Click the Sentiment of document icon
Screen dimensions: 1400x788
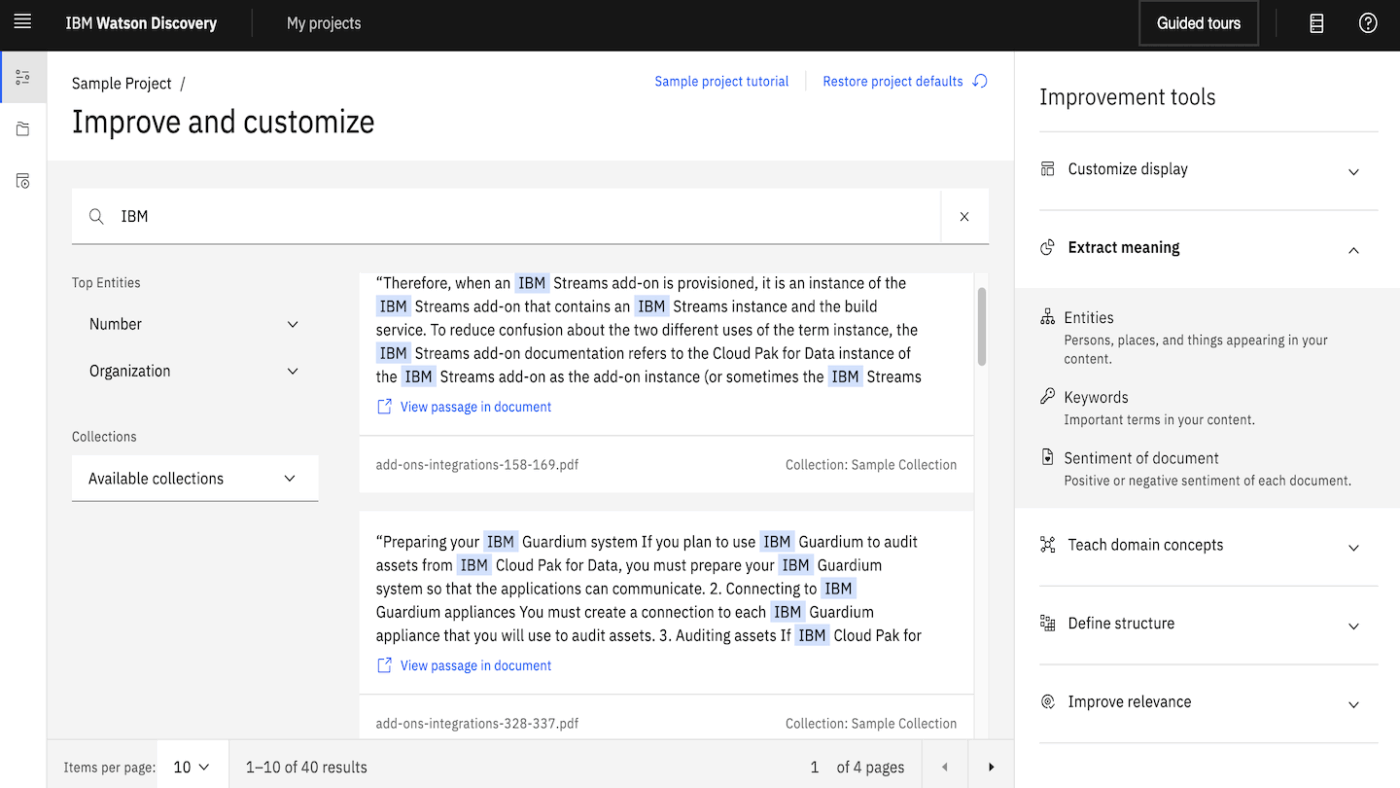point(1047,457)
